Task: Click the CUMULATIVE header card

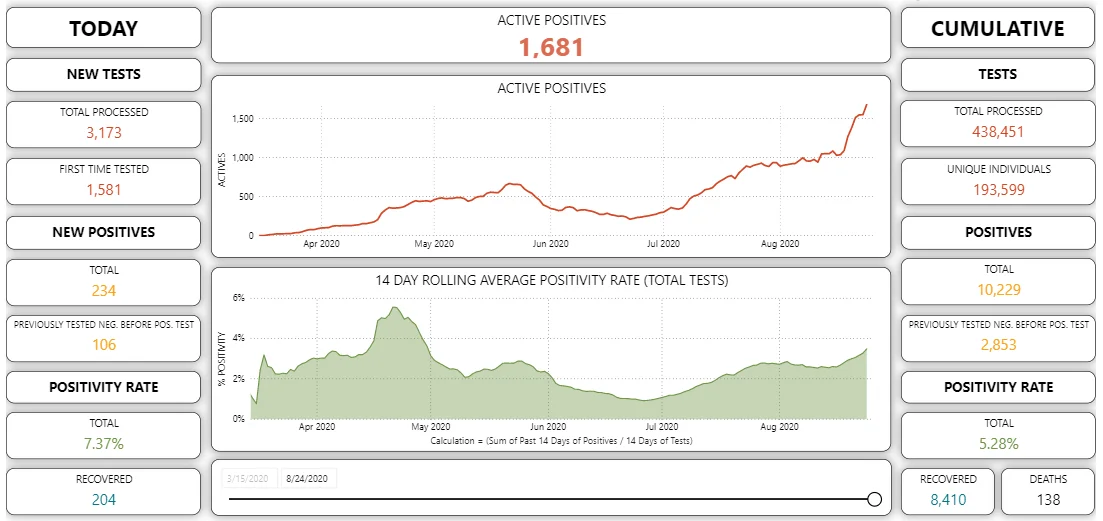Action: coord(997,29)
